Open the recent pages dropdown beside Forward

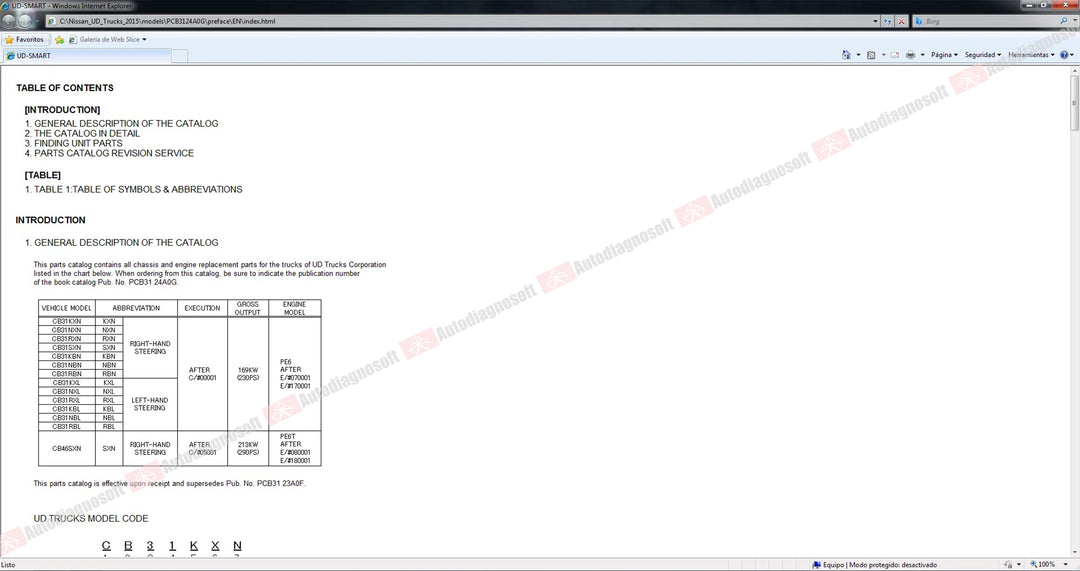[37, 21]
